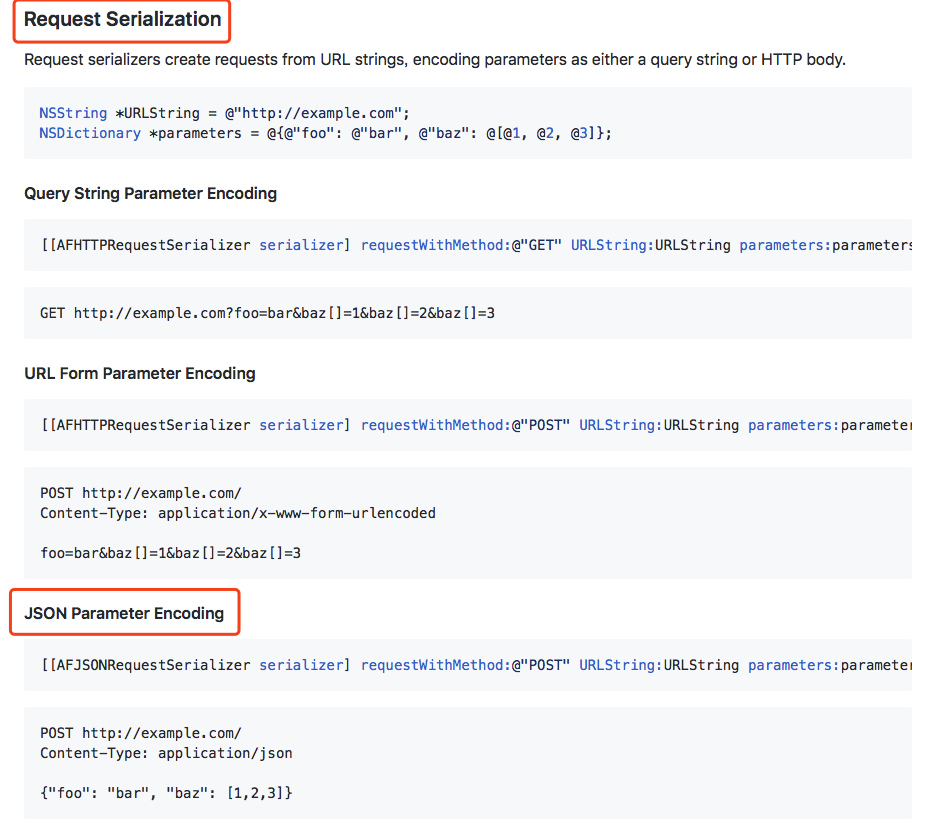Click the POST http://example.com/ line under JSON
Image resolution: width=928 pixels, height=825 pixels.
[x=141, y=733]
